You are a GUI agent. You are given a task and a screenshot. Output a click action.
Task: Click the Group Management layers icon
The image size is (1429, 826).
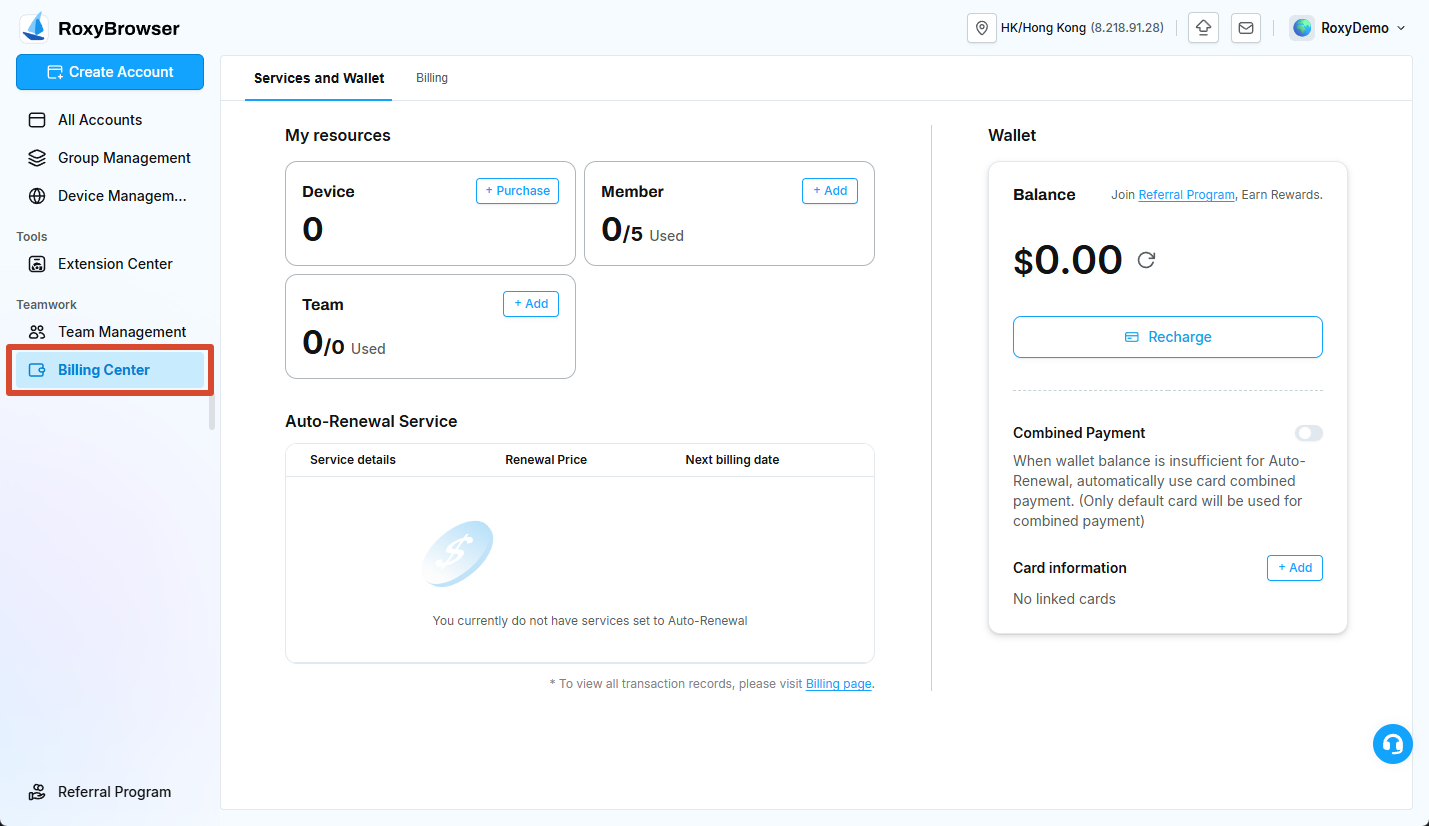(x=37, y=158)
